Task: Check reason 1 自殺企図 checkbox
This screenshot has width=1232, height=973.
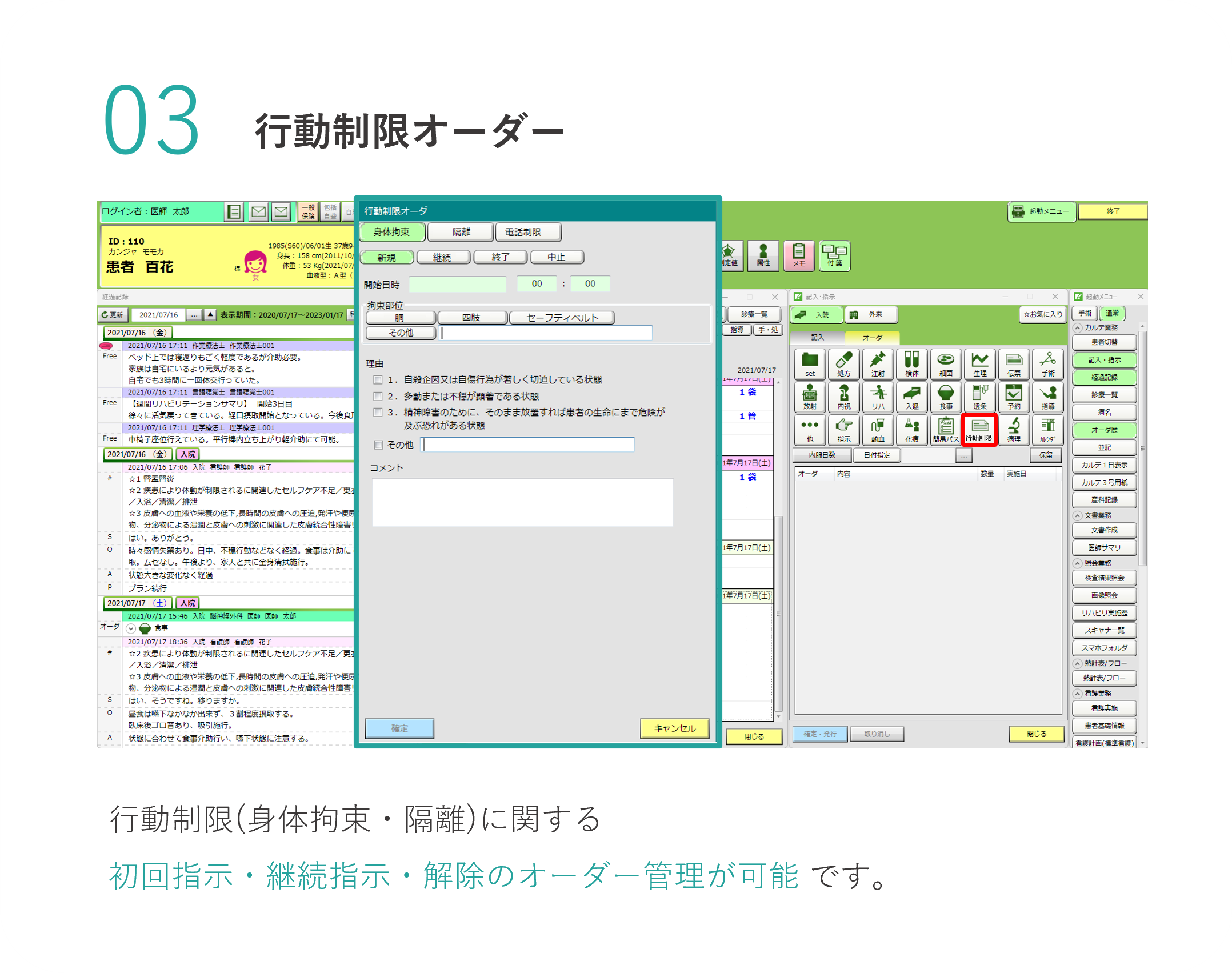Action: click(x=378, y=380)
